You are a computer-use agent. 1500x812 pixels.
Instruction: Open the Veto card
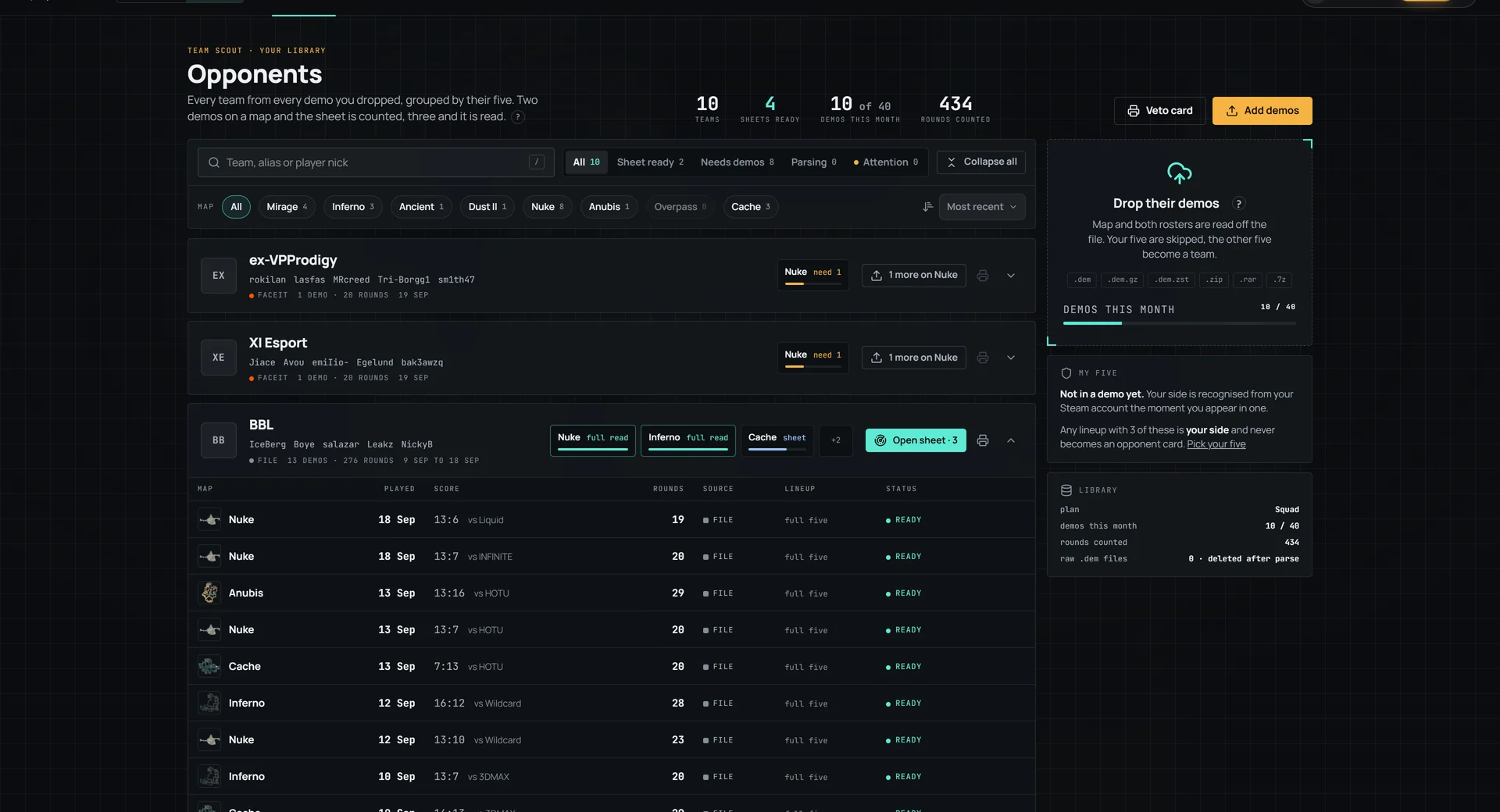pos(1159,111)
